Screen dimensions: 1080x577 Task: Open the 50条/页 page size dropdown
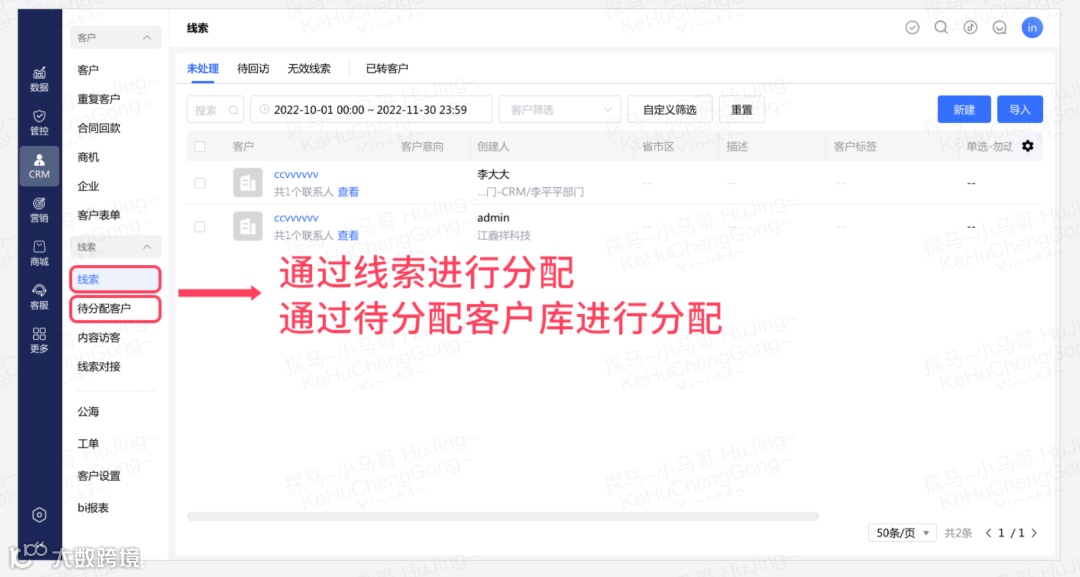pyautogui.click(x=900, y=533)
